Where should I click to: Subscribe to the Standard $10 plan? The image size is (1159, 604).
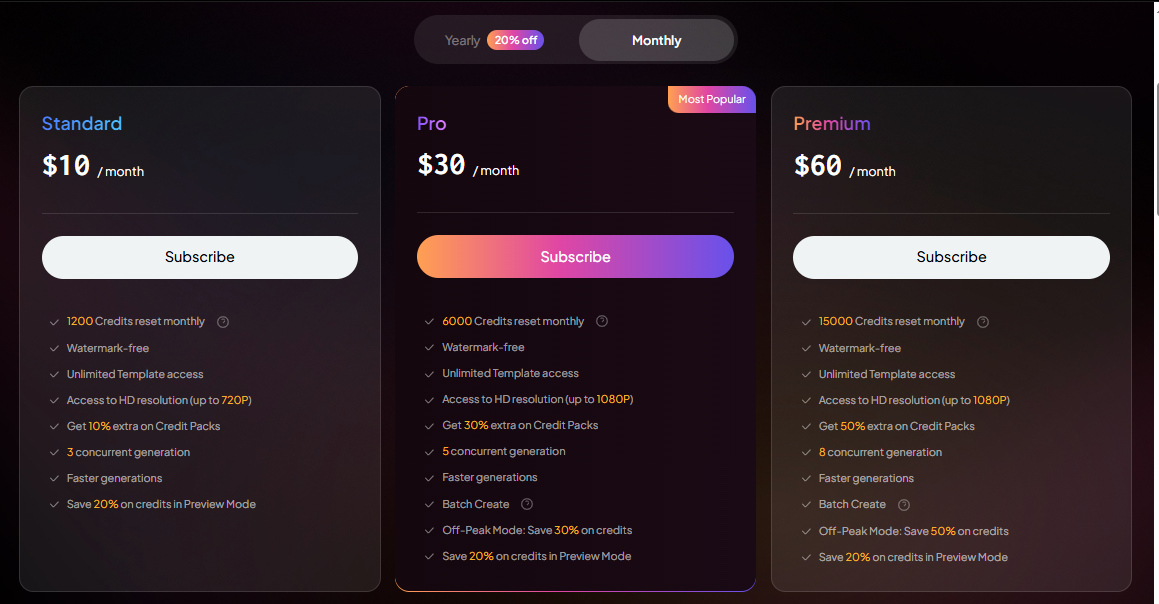(x=200, y=257)
